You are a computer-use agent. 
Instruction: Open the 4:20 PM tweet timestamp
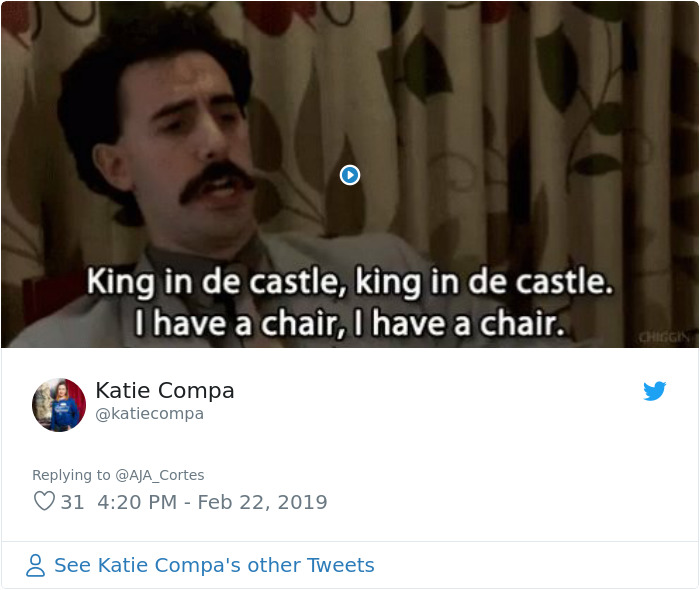tap(136, 502)
